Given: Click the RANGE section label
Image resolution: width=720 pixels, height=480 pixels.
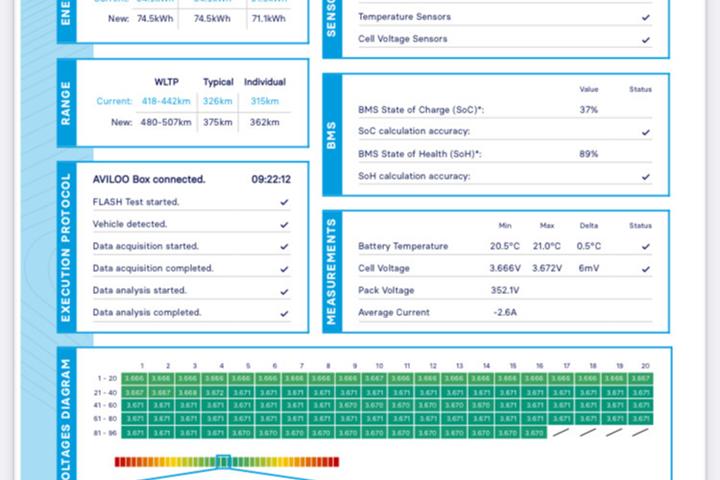Looking at the screenshot, I should [x=66, y=103].
